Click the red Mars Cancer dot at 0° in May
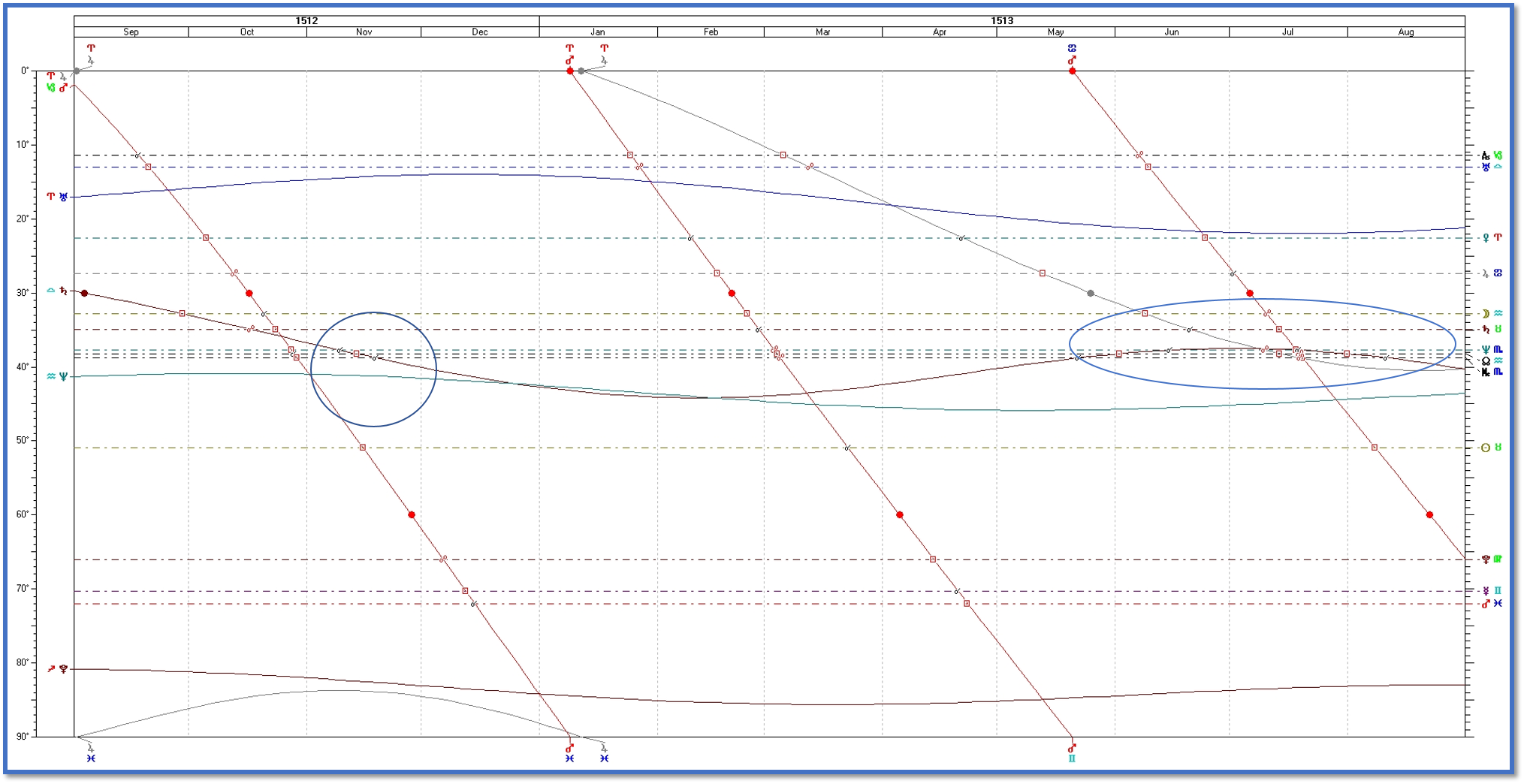The width and height of the screenshot is (1524, 784). point(1072,71)
